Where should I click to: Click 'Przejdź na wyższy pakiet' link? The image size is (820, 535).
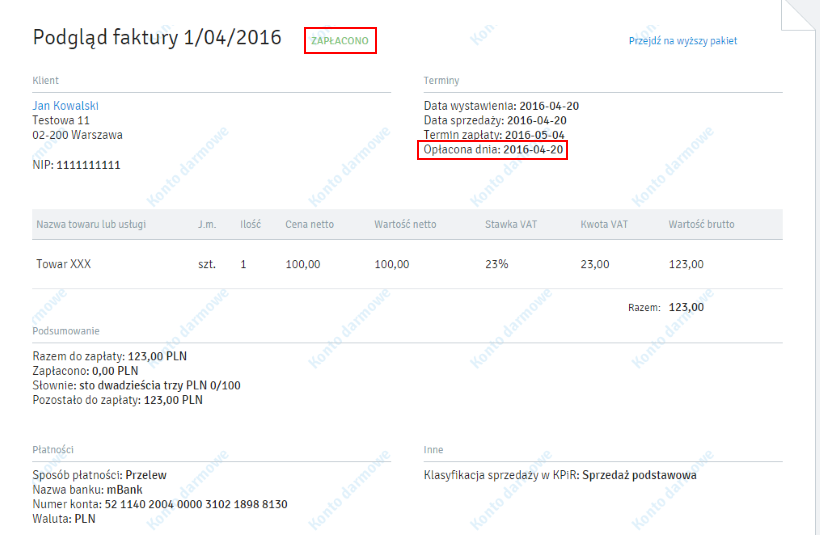[682, 41]
